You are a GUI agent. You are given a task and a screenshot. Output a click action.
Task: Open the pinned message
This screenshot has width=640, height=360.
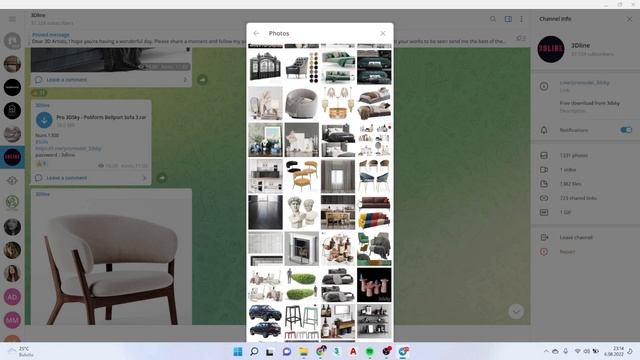coord(269,38)
